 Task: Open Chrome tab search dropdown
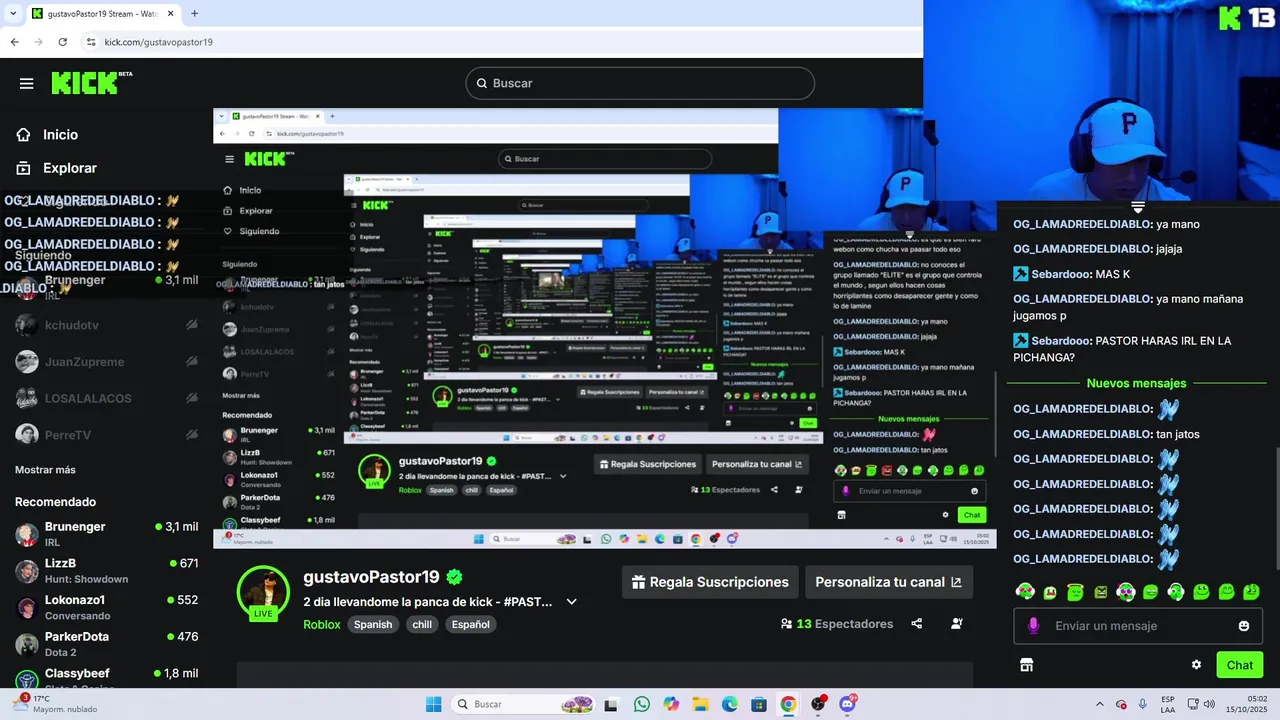point(12,14)
